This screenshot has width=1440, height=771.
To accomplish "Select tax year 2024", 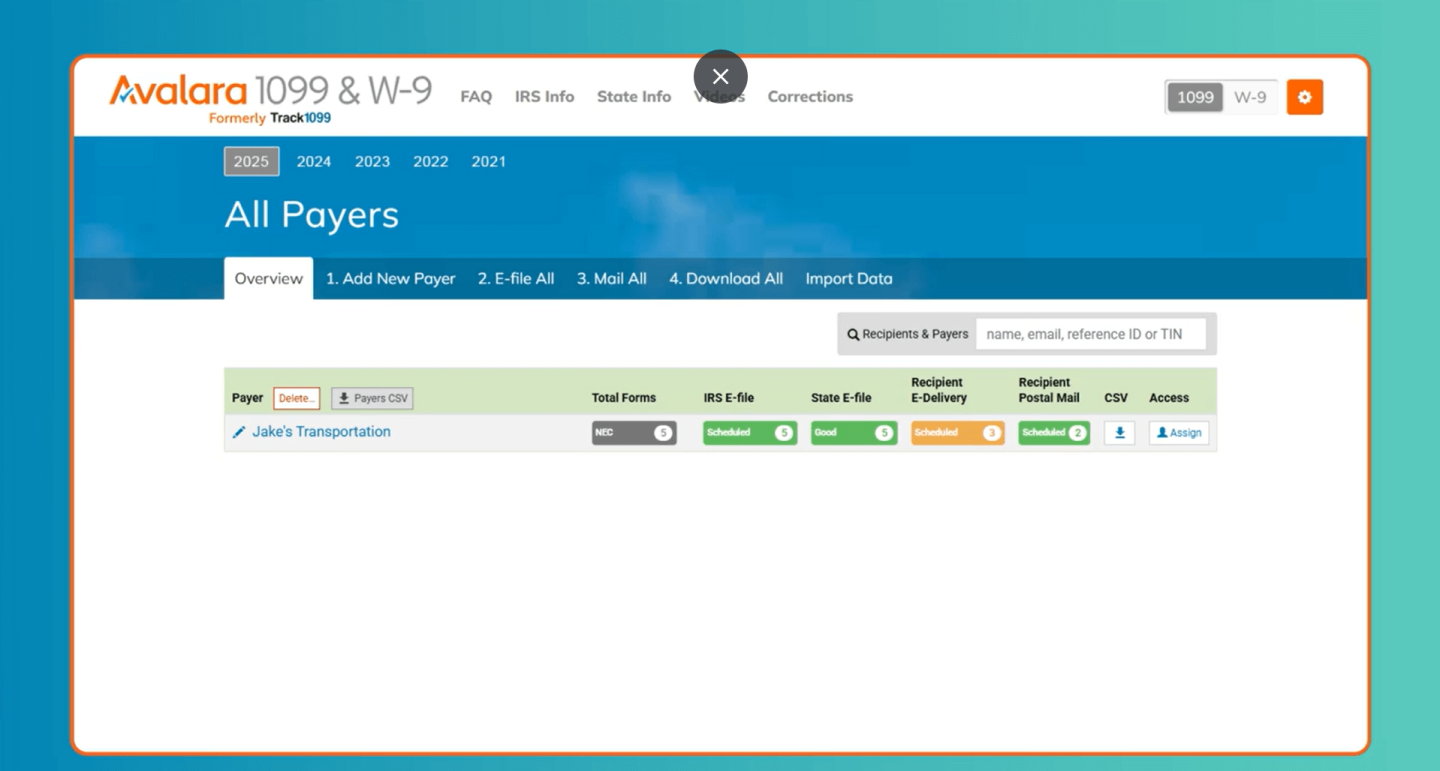I will pos(313,161).
